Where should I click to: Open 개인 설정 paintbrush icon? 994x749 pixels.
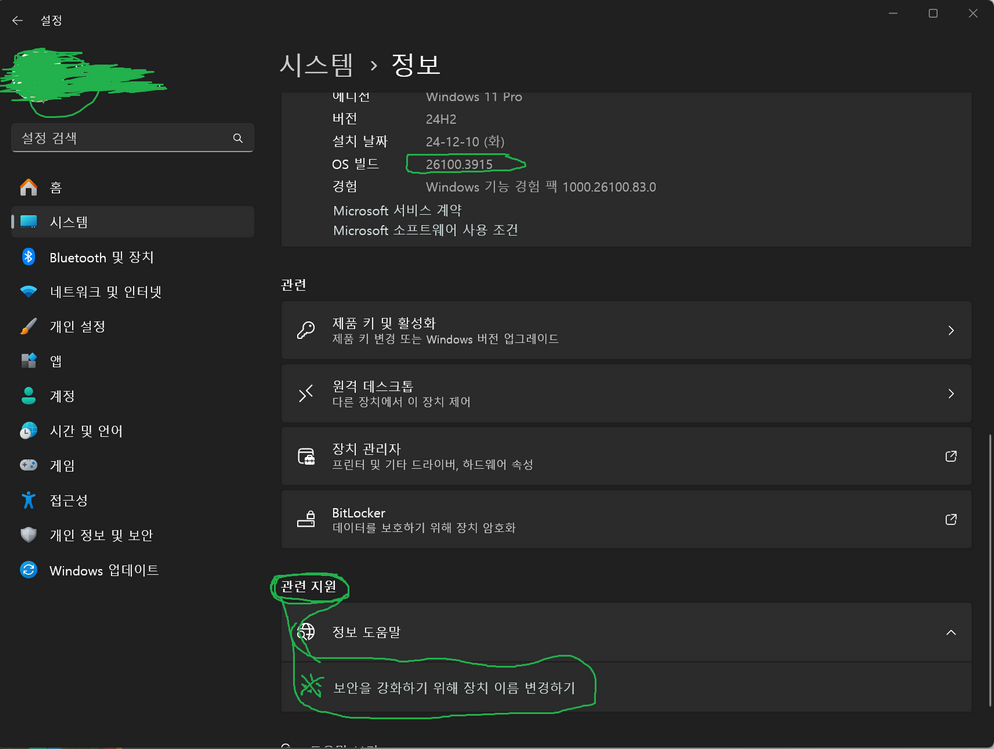(x=29, y=326)
